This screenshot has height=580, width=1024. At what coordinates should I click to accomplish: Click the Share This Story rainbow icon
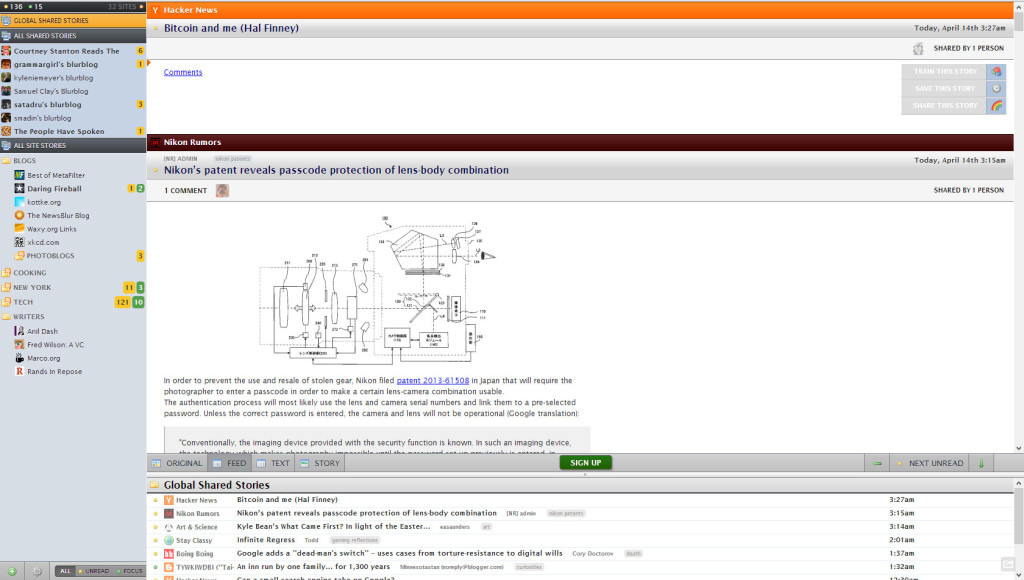point(996,105)
